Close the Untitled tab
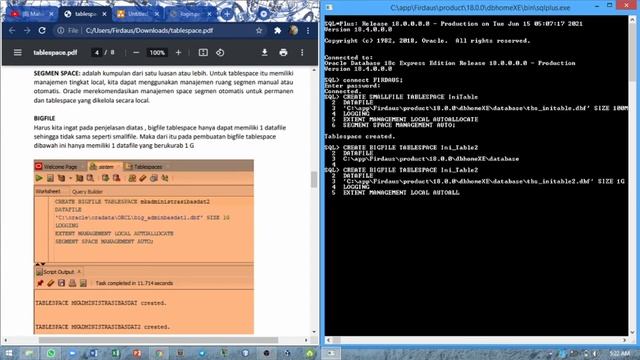 point(157,14)
